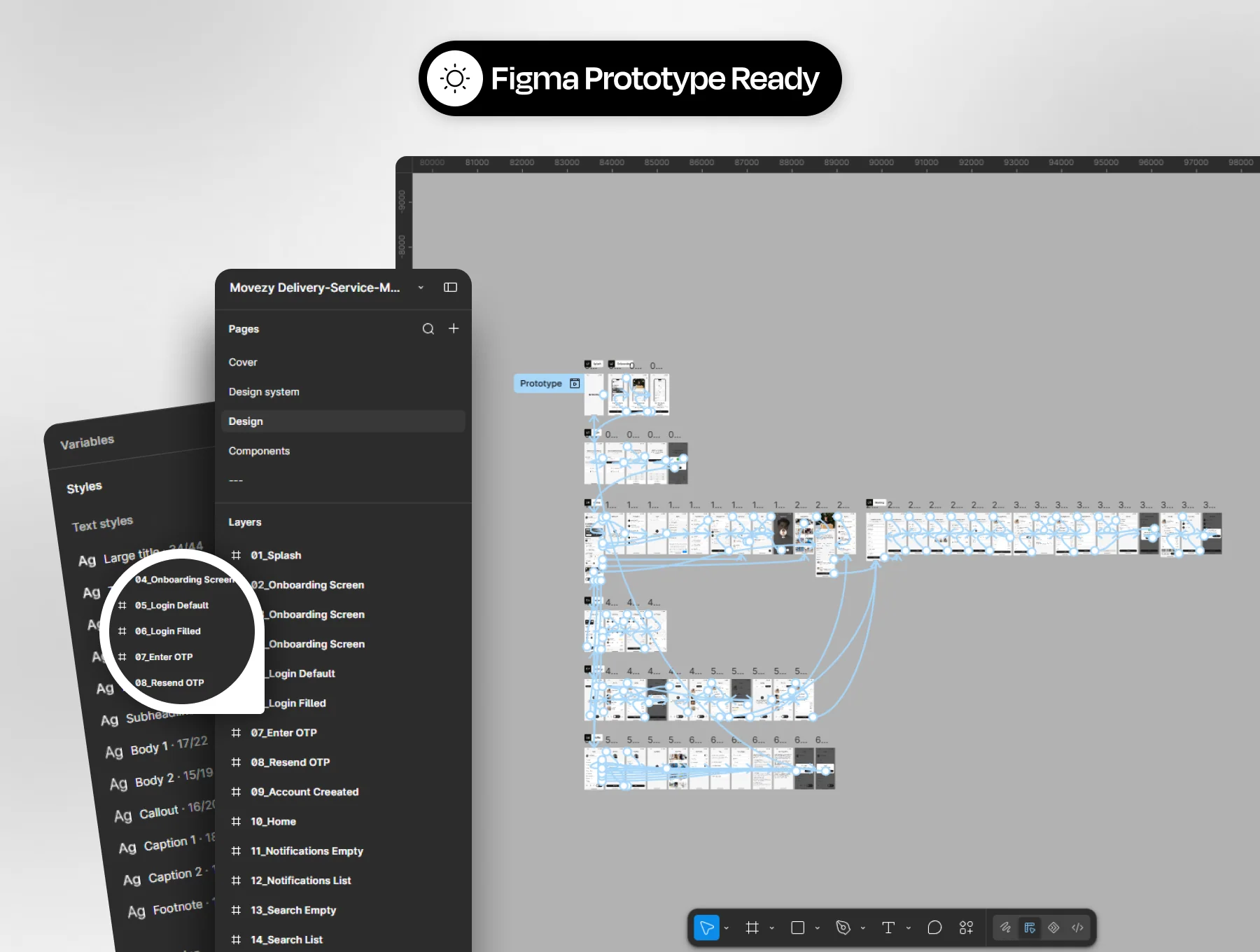Switch to Draw mode squiggle icon

pyautogui.click(x=1005, y=927)
